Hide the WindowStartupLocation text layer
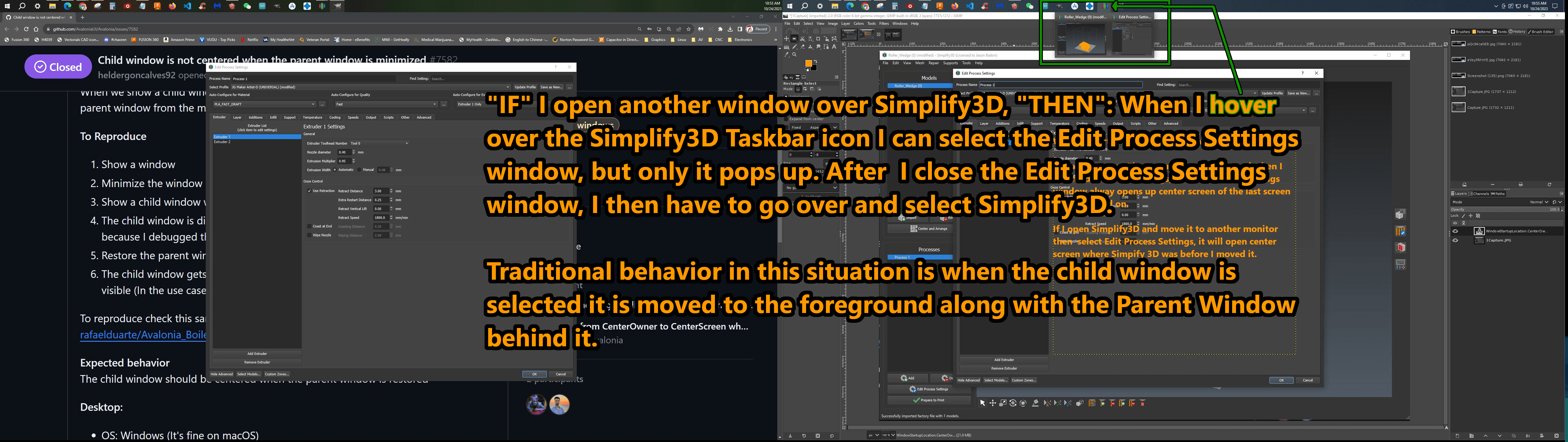The width and height of the screenshot is (1568, 442). pyautogui.click(x=1456, y=231)
